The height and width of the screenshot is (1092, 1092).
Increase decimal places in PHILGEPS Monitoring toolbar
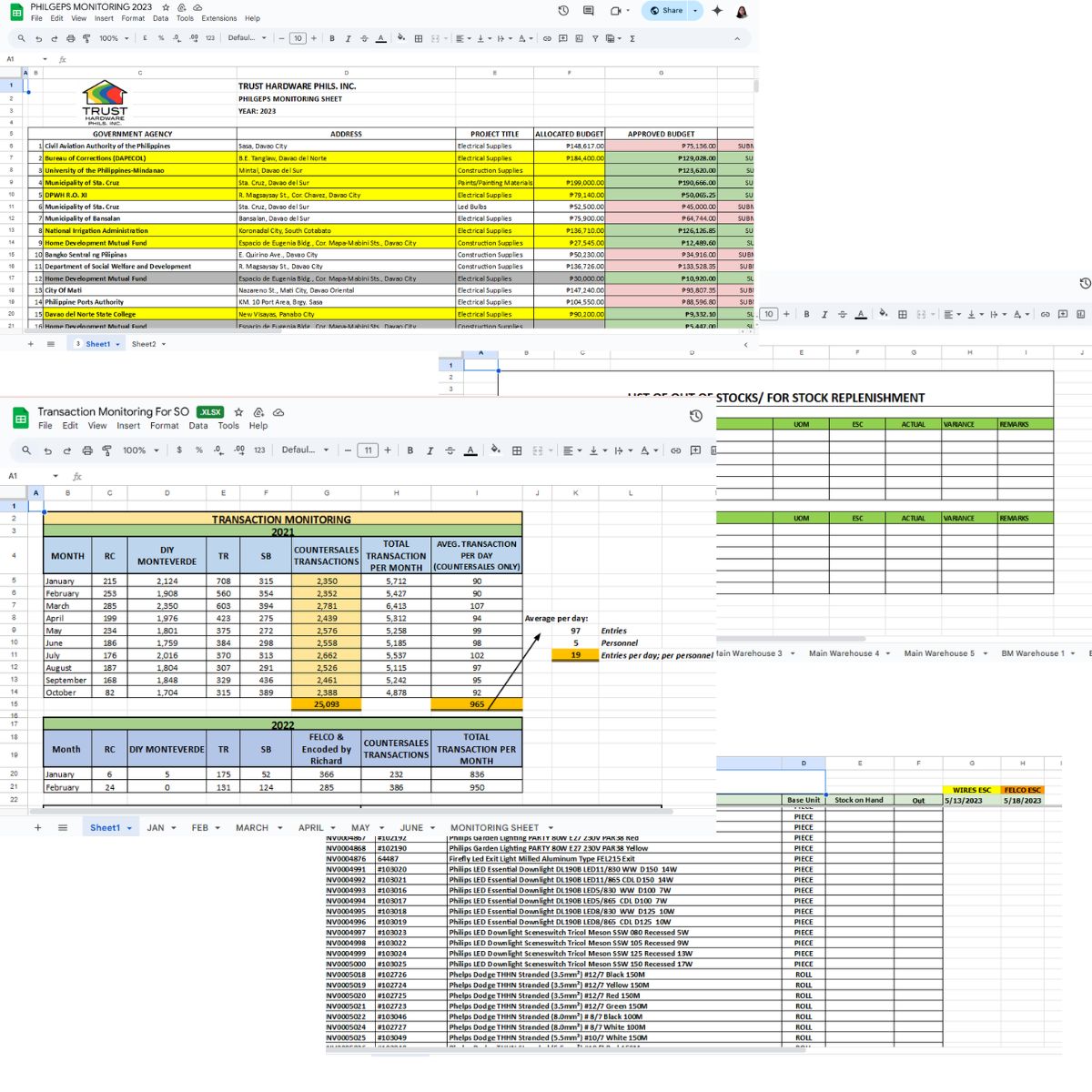[x=193, y=38]
